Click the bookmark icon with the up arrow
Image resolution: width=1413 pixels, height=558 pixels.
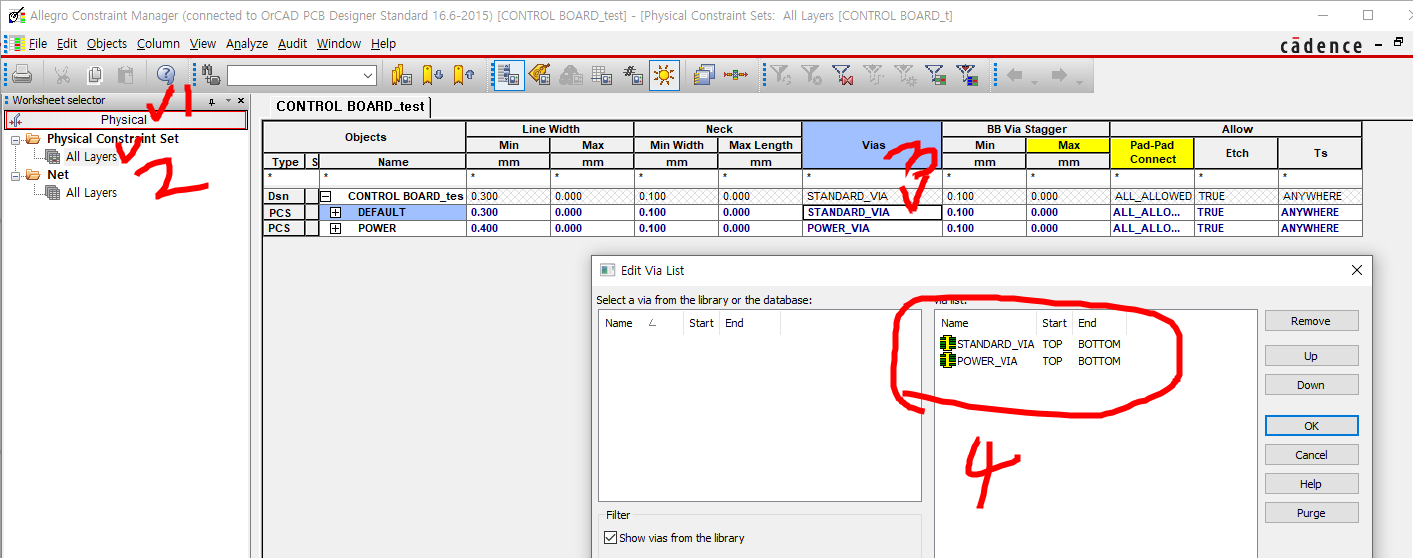tap(463, 75)
